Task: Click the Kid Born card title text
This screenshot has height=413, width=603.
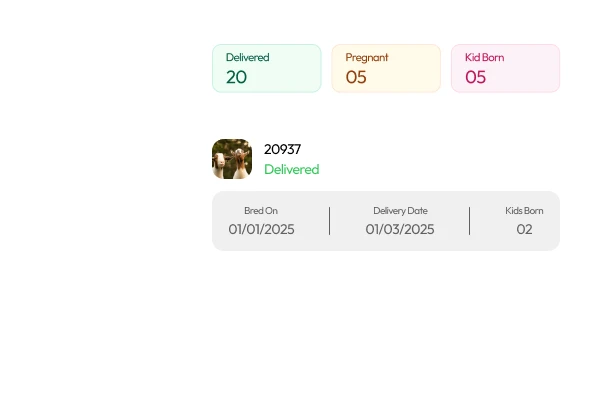Action: [x=485, y=57]
